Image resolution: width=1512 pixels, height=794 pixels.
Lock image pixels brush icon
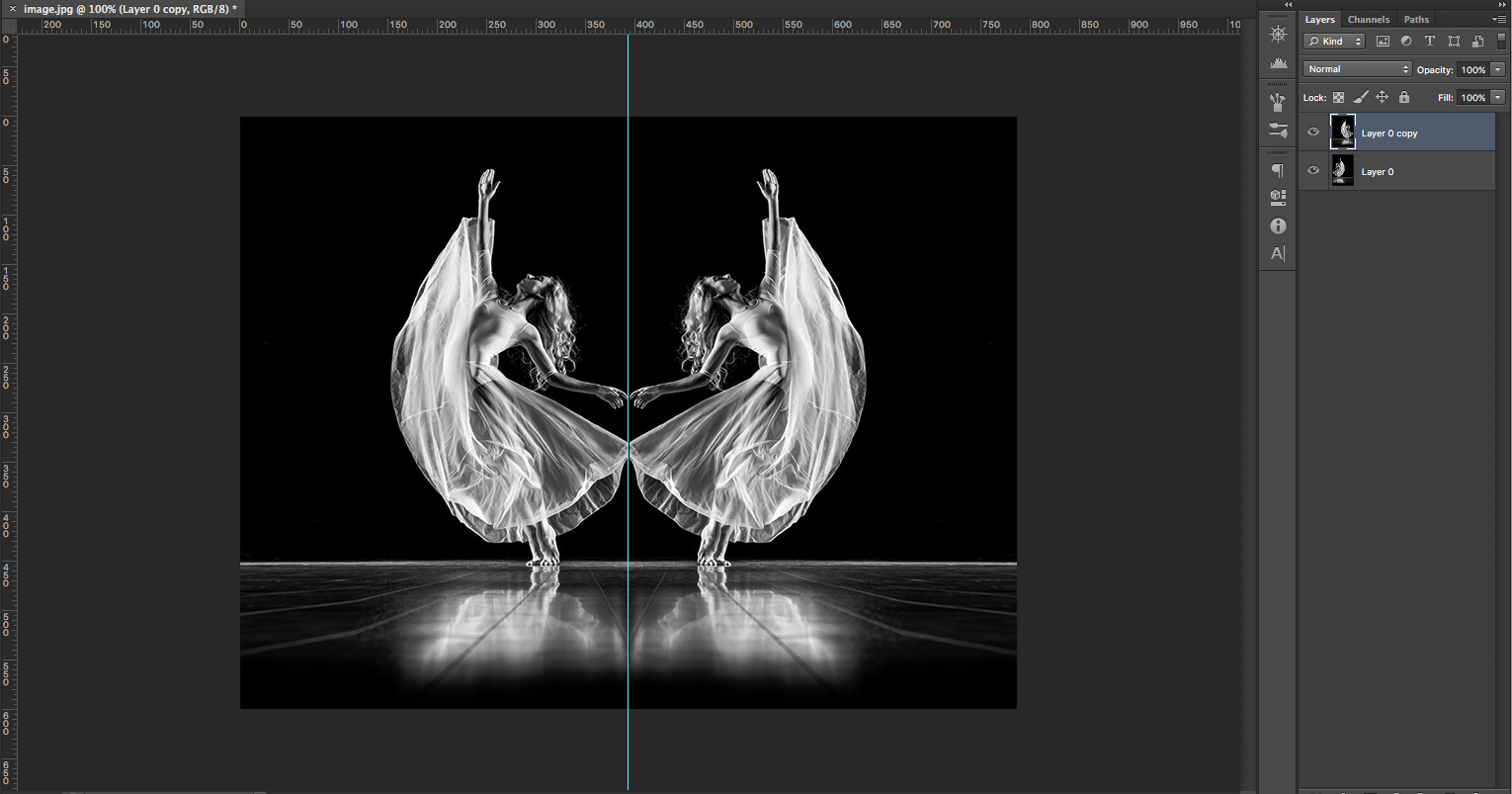pos(1361,97)
